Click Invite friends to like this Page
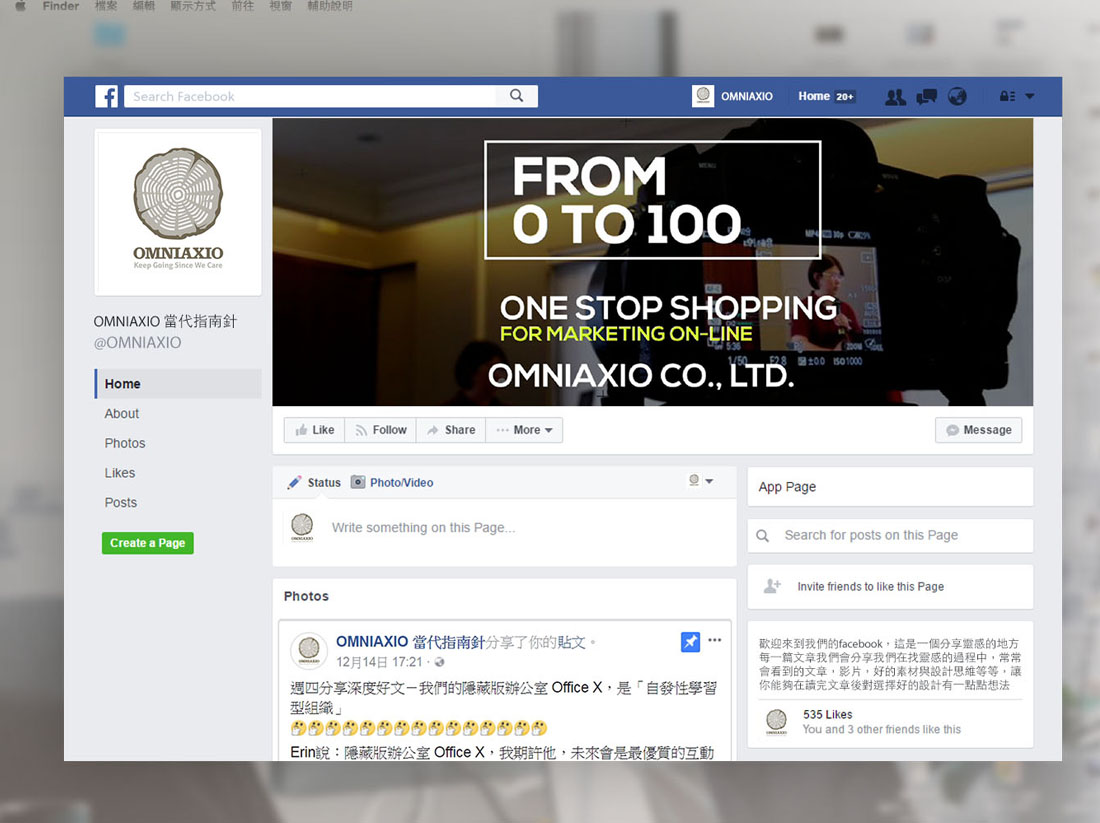Viewport: 1100px width, 823px height. point(871,587)
